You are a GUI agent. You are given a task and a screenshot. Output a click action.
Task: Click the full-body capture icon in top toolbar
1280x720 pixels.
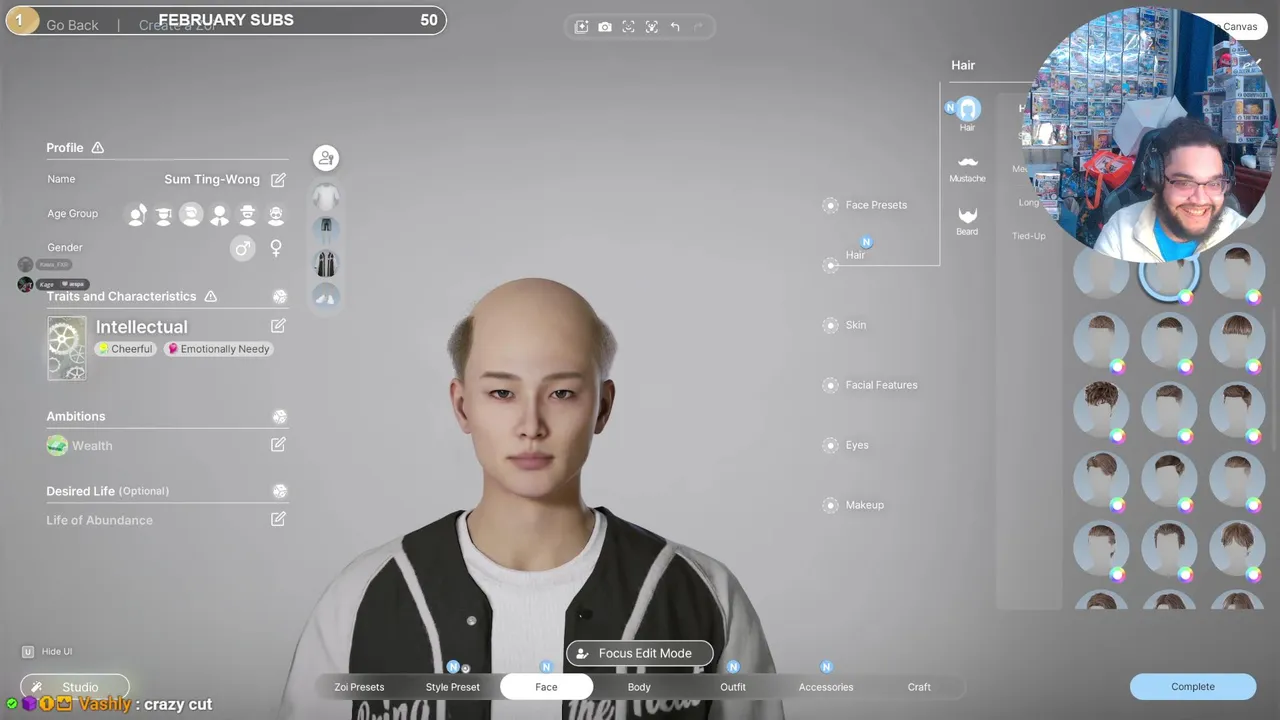tap(652, 27)
